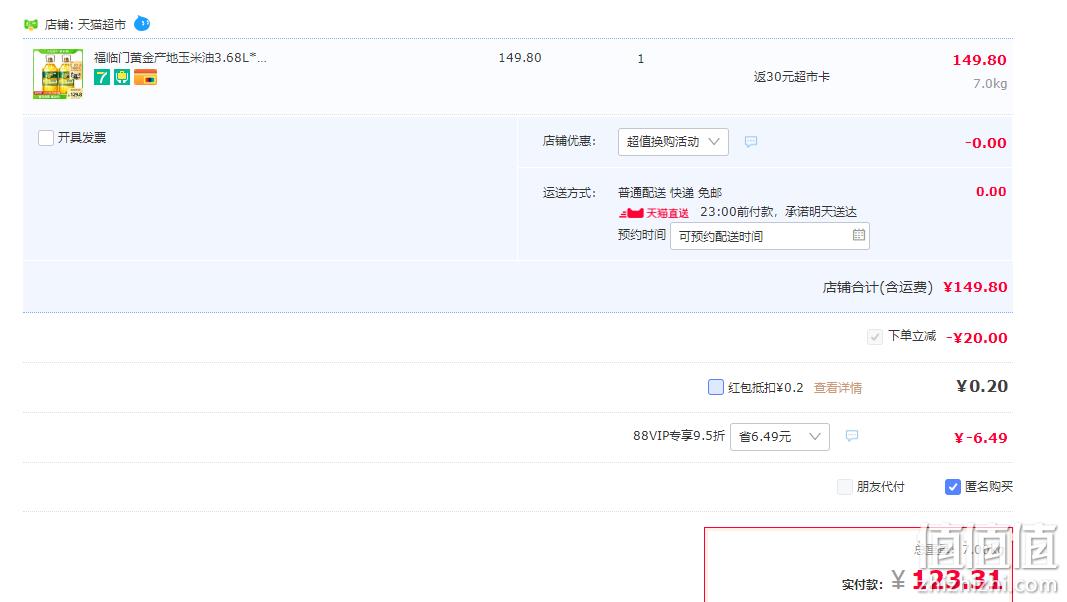Click the 返30元超市卡 promotion text
This screenshot has height=602, width=1067.
(791, 77)
